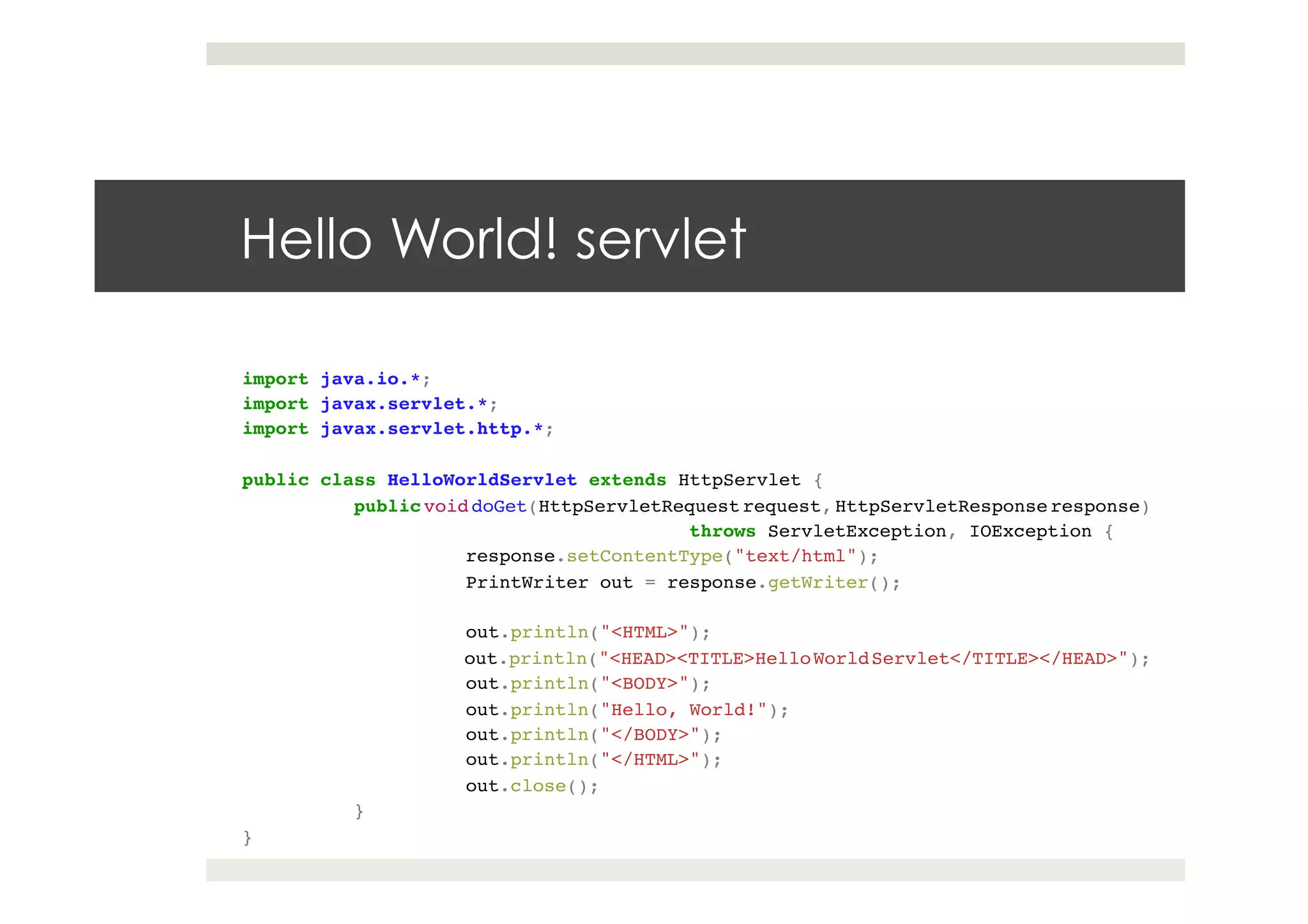Click the "setContentType" method call

(644, 556)
